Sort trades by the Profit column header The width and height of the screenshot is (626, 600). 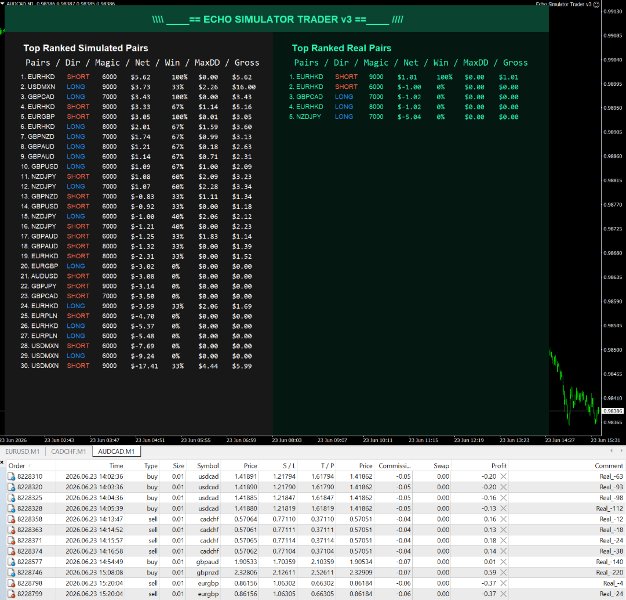coord(499,466)
